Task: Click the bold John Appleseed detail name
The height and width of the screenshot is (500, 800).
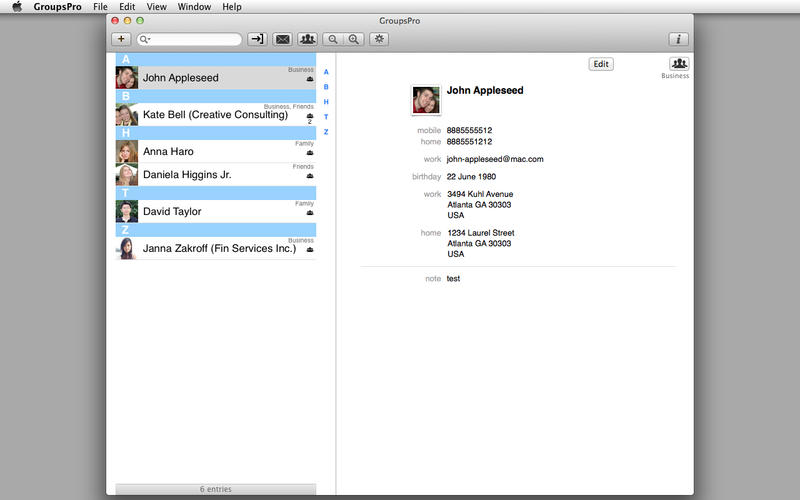Action: (x=485, y=90)
